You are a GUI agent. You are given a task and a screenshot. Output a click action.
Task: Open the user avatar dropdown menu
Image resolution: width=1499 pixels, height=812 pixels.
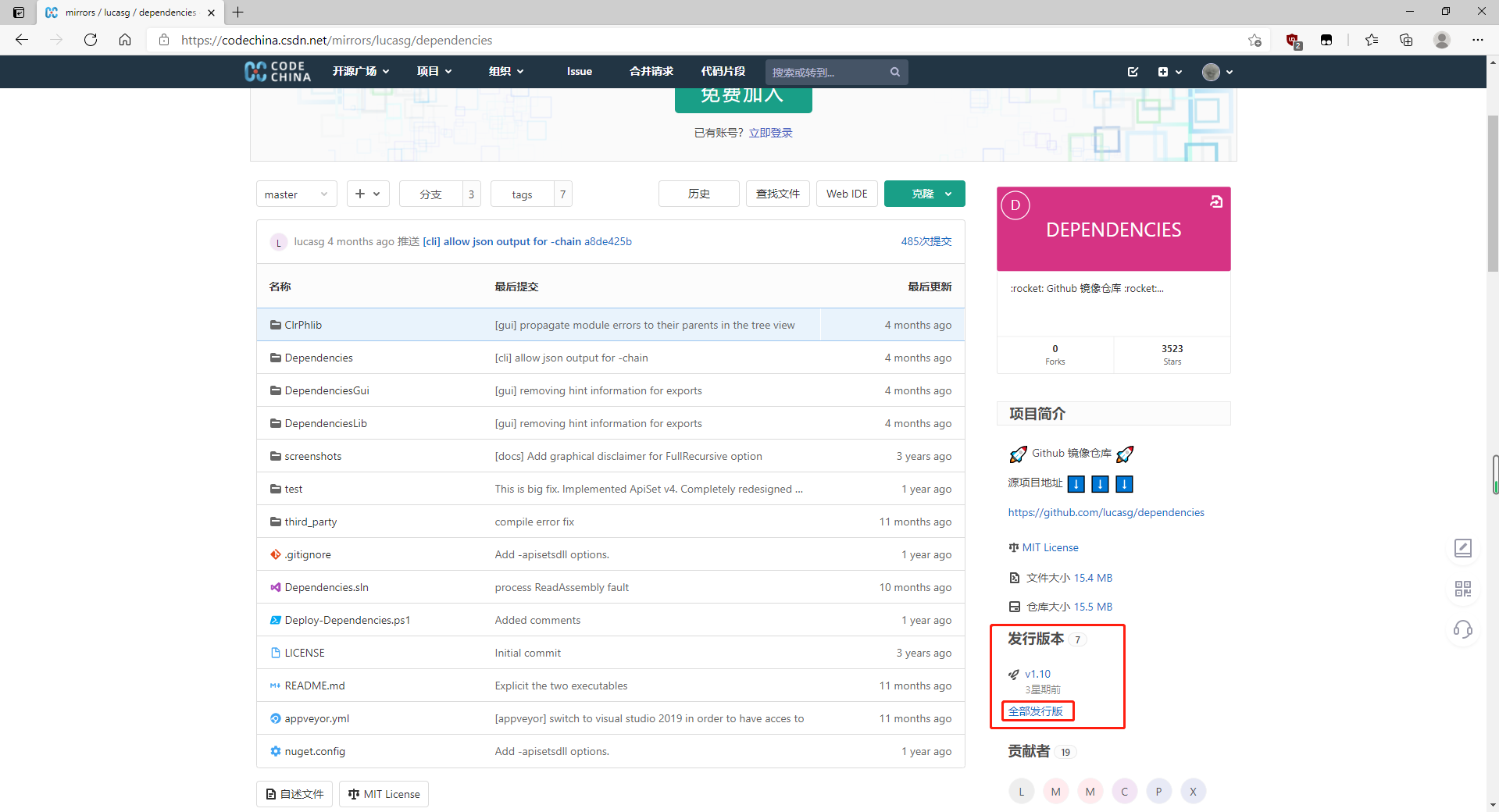[x=1216, y=72]
